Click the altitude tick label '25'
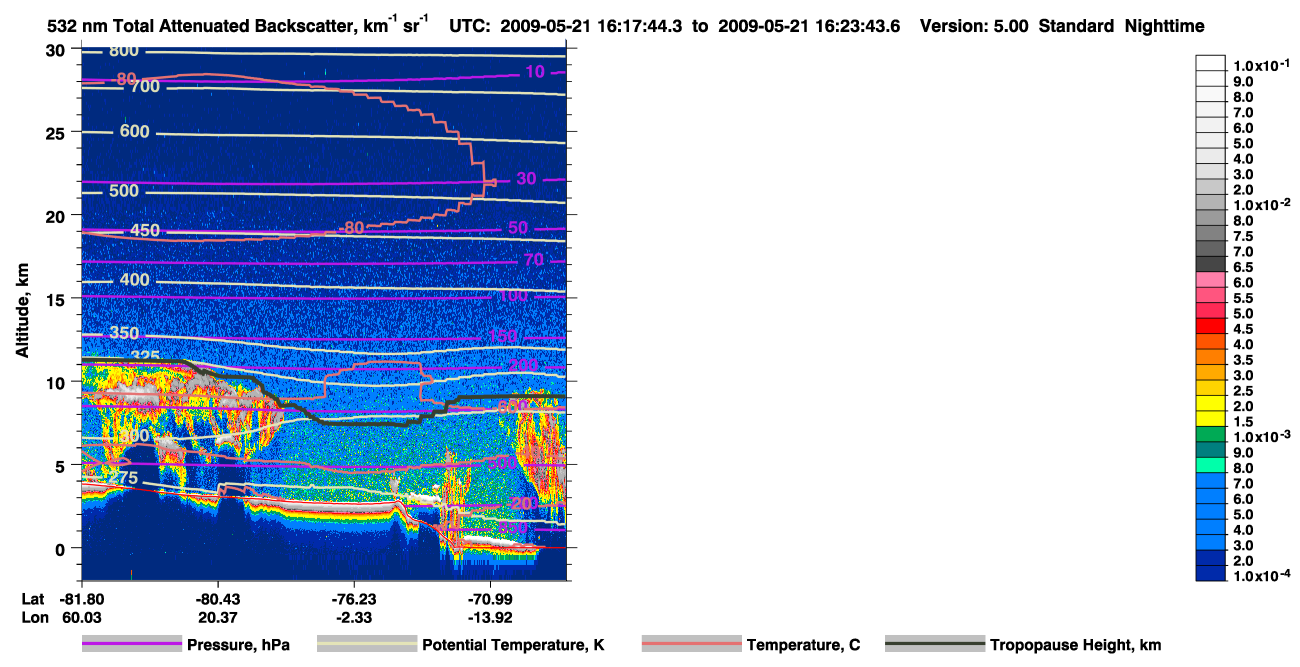The height and width of the screenshot is (667, 1300). (58, 133)
